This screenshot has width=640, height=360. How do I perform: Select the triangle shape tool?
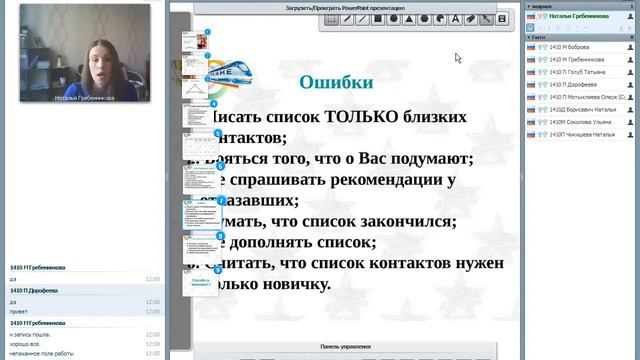click(409, 19)
